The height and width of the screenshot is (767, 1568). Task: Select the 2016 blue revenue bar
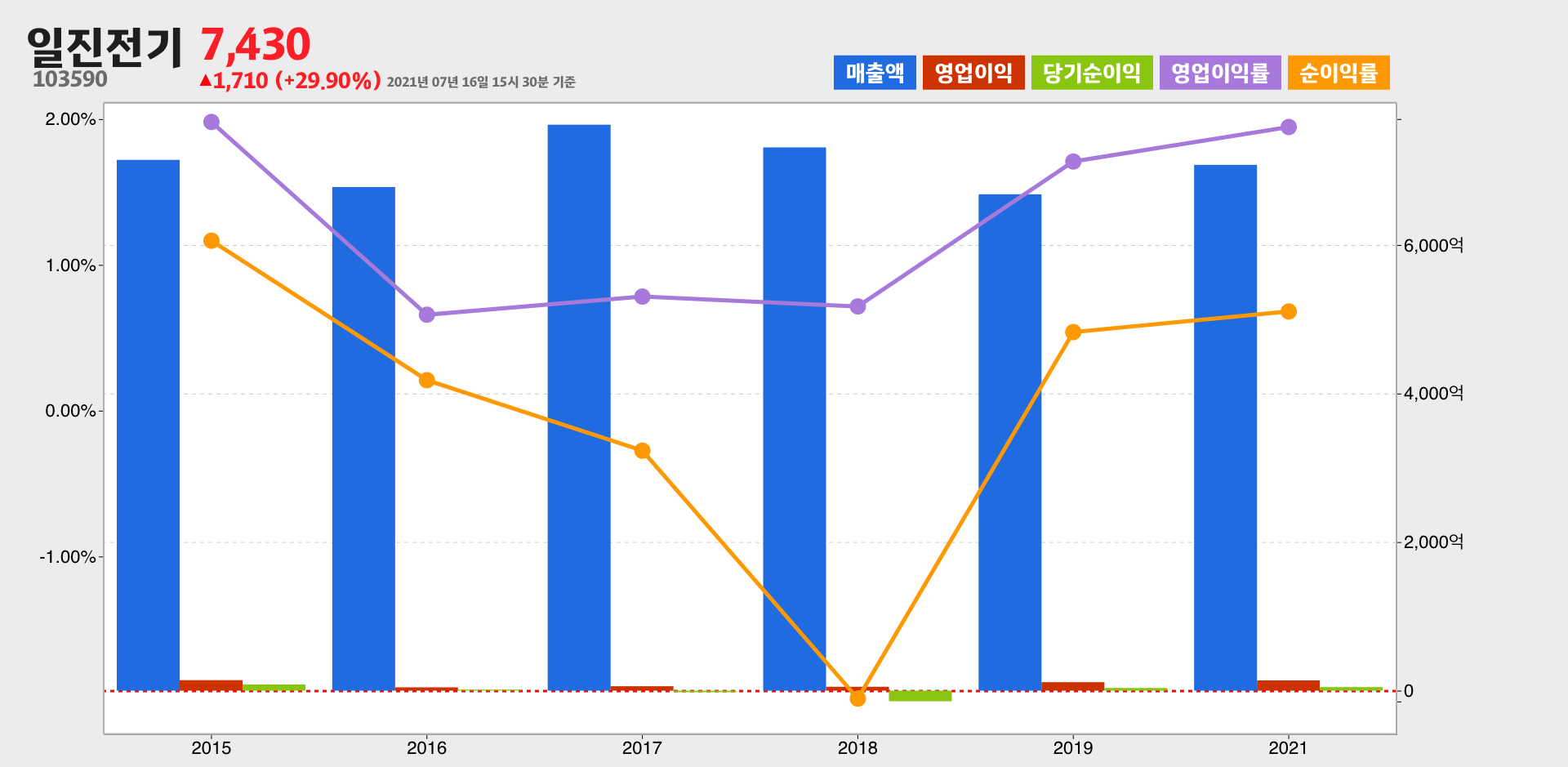(363, 439)
